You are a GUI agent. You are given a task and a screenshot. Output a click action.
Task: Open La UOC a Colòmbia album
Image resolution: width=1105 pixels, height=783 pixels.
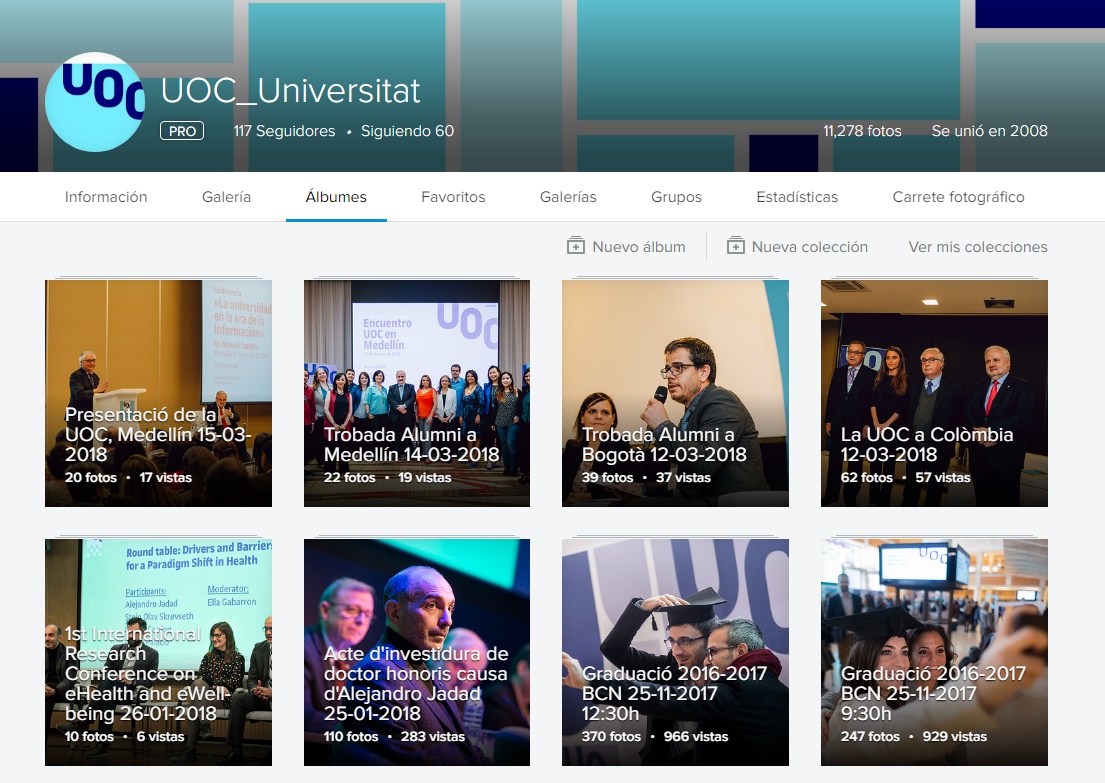point(934,393)
